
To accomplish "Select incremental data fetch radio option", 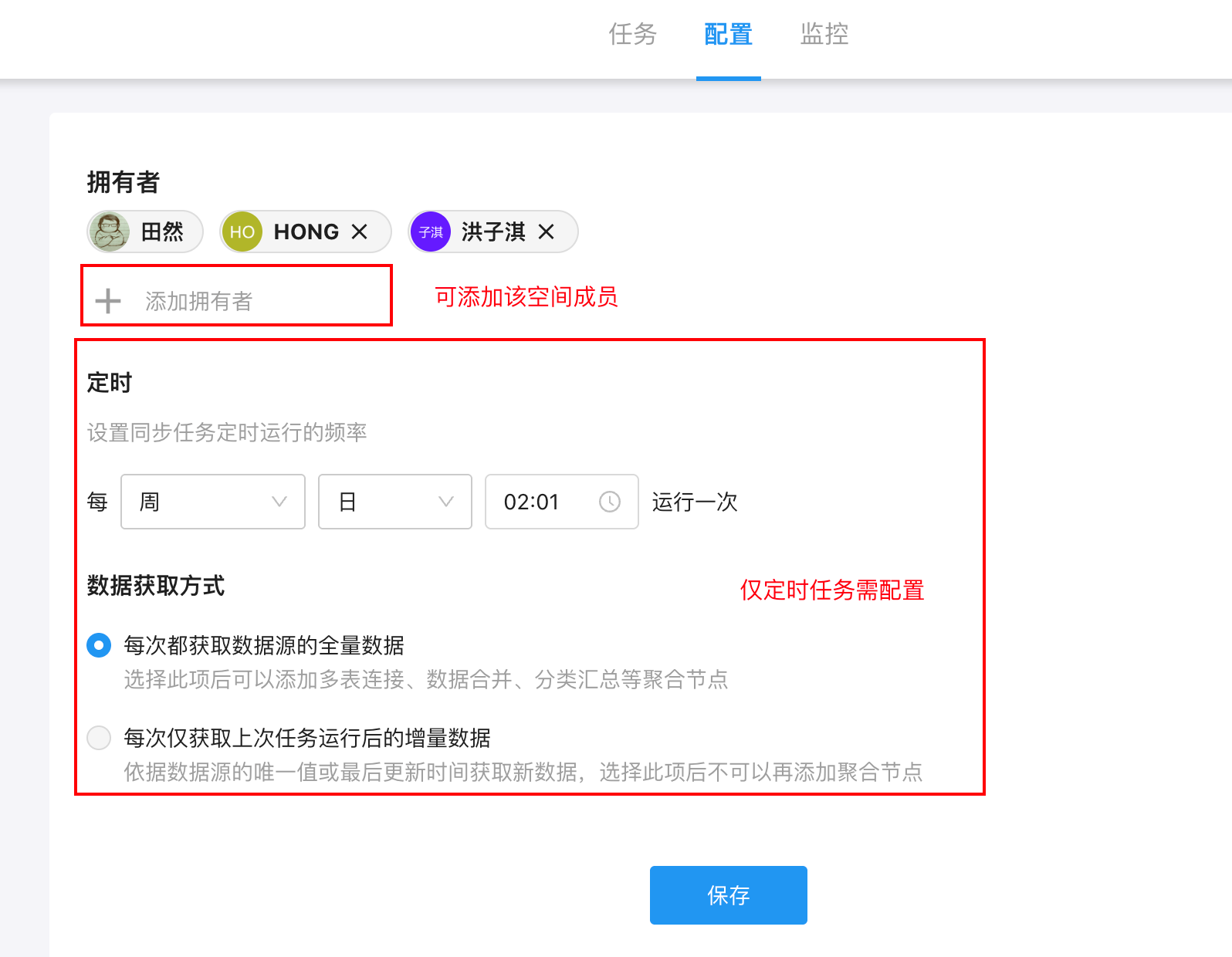I will [x=99, y=738].
